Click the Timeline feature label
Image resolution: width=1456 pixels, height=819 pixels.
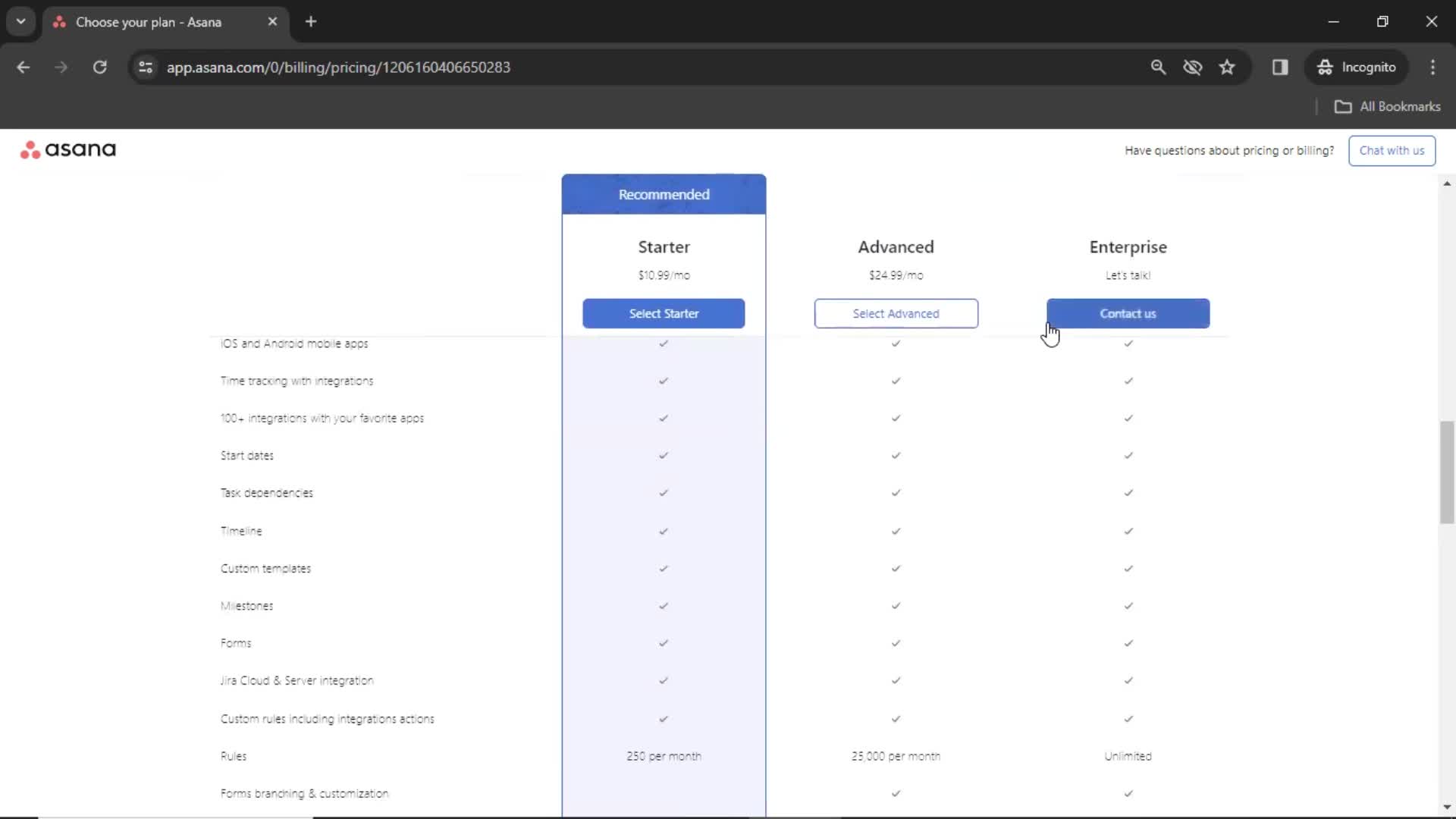point(240,532)
